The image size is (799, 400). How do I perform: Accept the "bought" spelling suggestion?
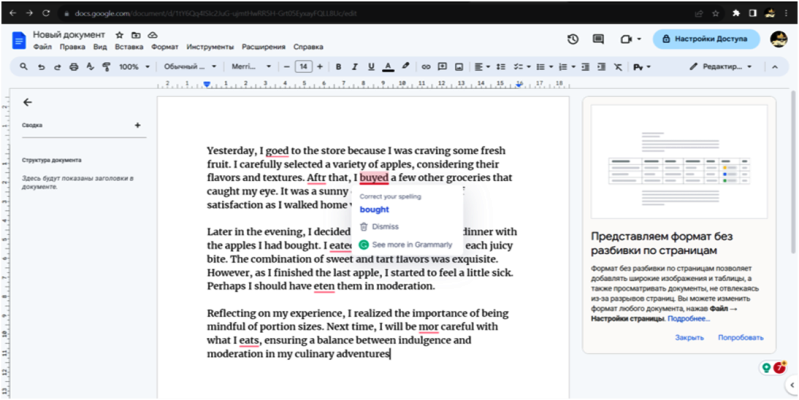click(x=374, y=210)
